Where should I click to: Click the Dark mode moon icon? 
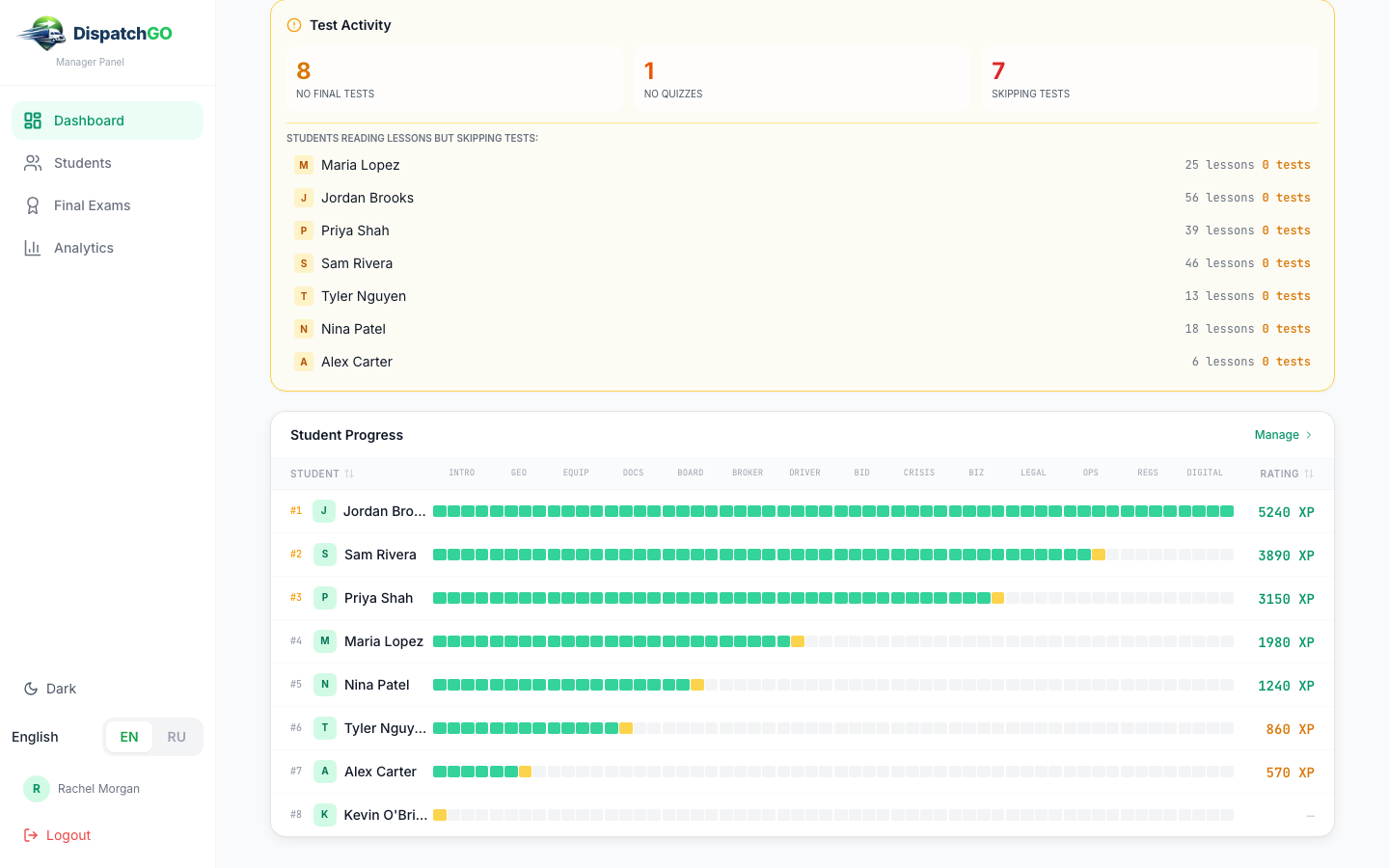pos(31,689)
